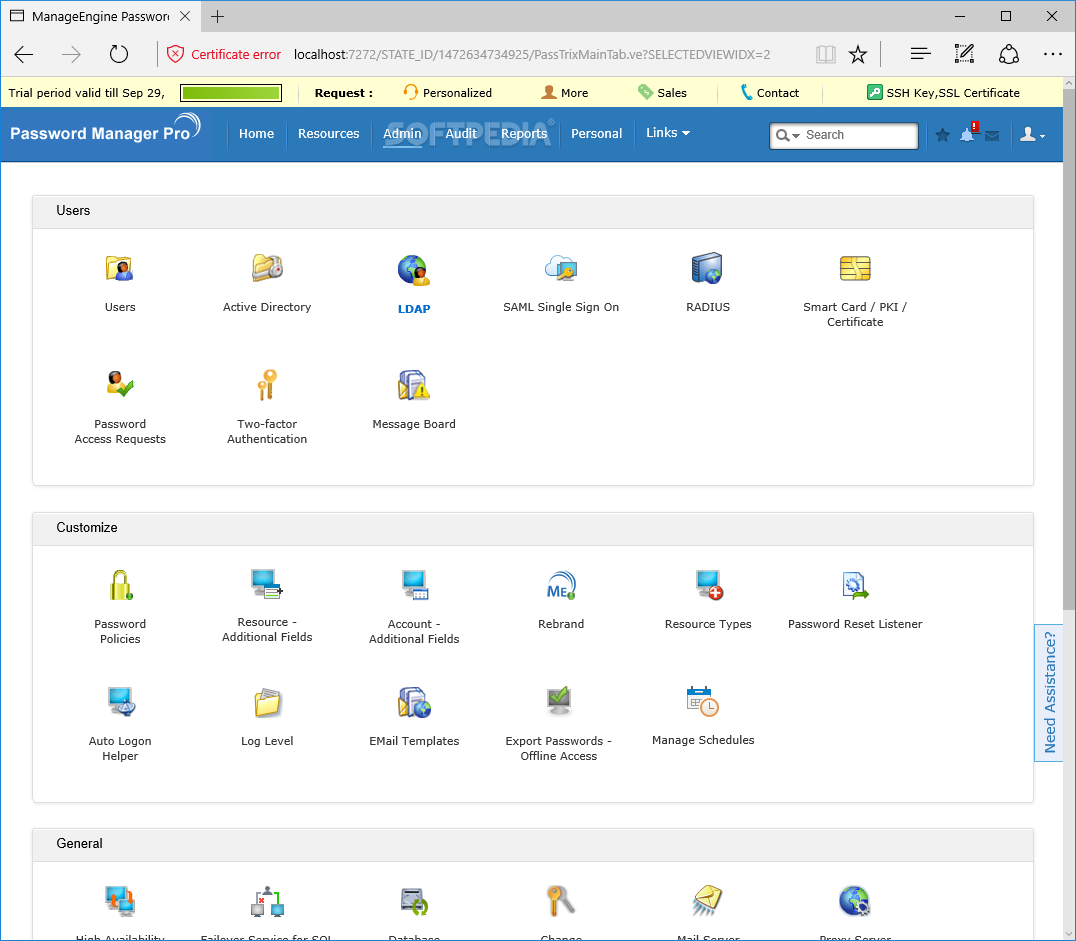
Task: Click the vertical page scrollbar
Action: [1069, 349]
